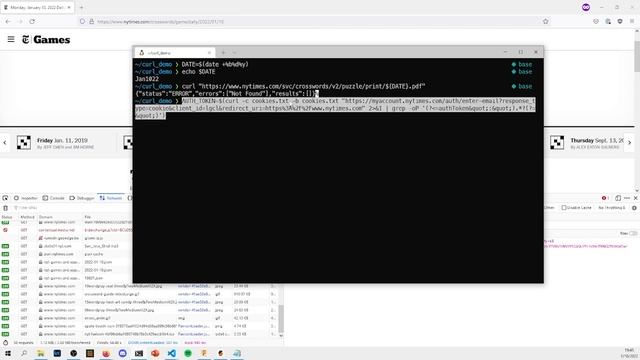Viewport: 640px width, 360px height.
Task: Bookmark this page with the star icon
Action: click(546, 22)
